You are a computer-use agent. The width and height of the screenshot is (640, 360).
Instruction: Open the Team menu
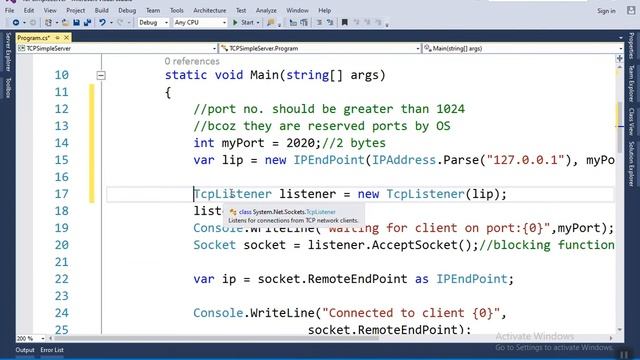(x=153, y=10)
